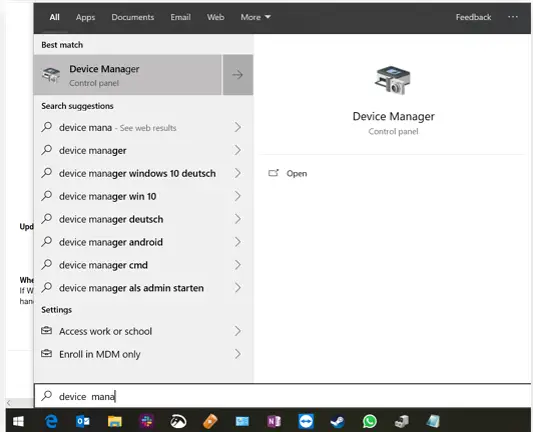Launch Microsoft Edge from taskbar

tap(51, 421)
